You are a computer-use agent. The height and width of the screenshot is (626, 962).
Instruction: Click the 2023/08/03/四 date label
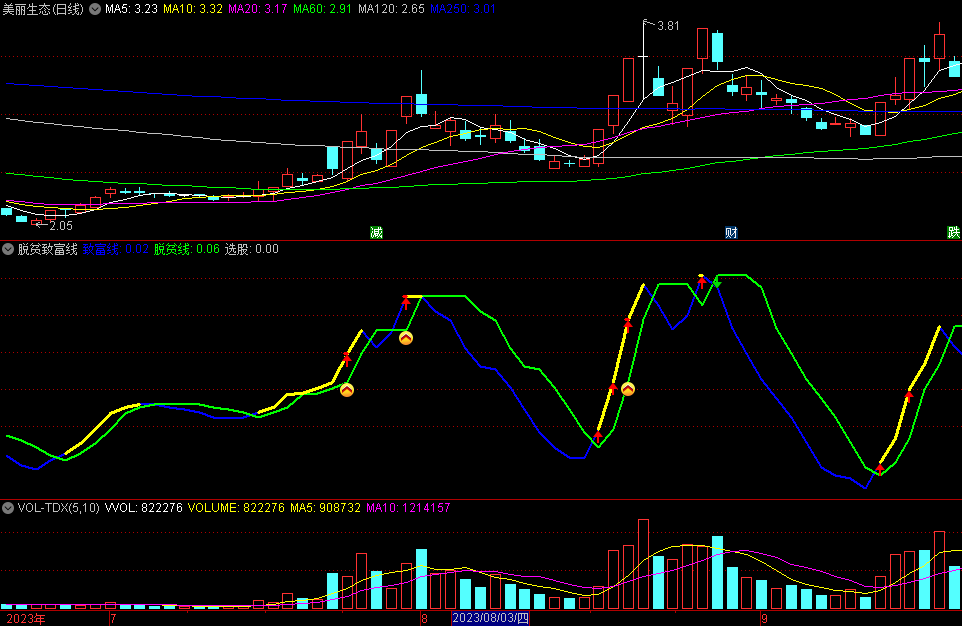490,619
